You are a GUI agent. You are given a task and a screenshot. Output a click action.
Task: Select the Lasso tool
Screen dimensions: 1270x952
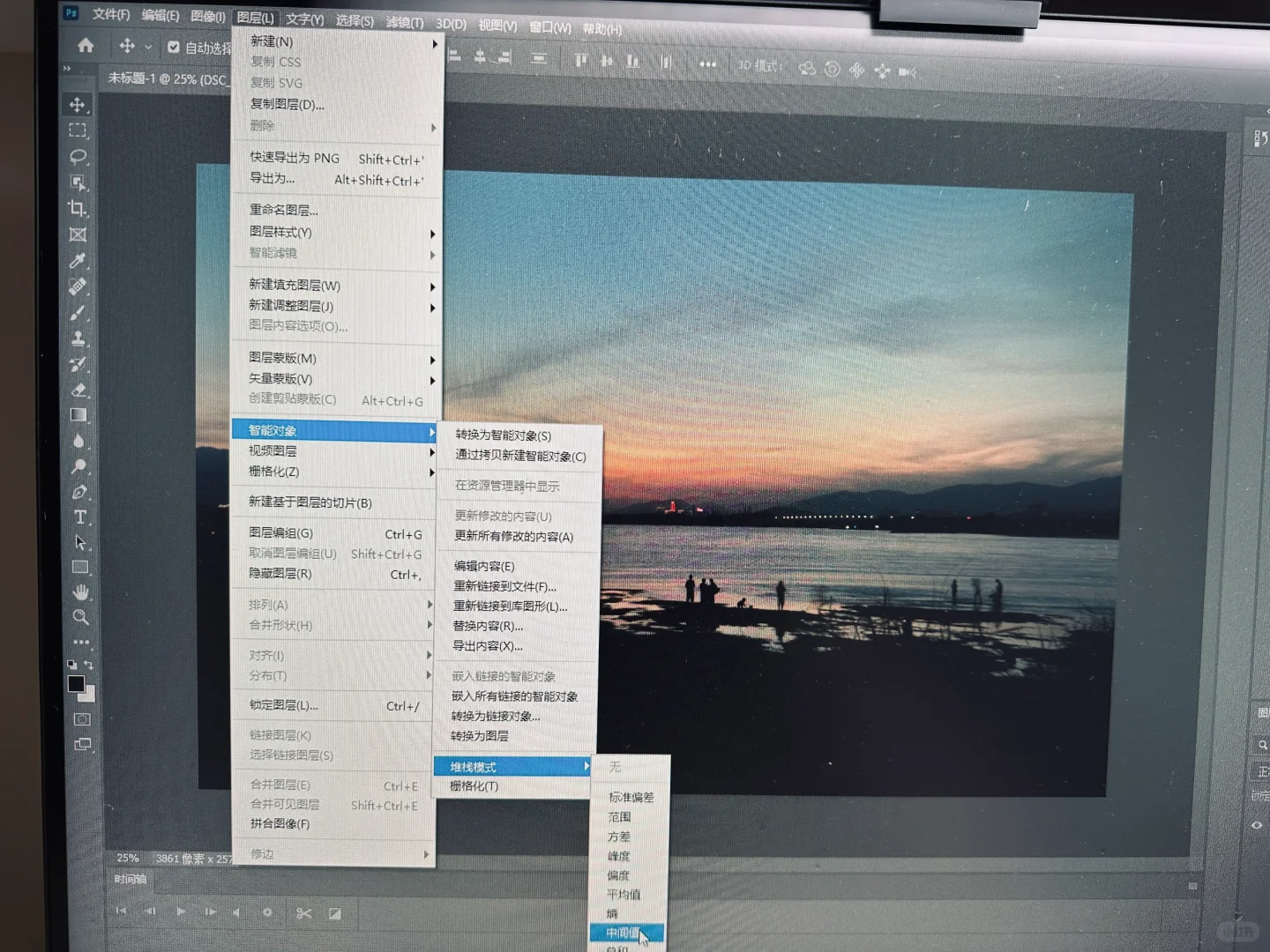point(78,157)
